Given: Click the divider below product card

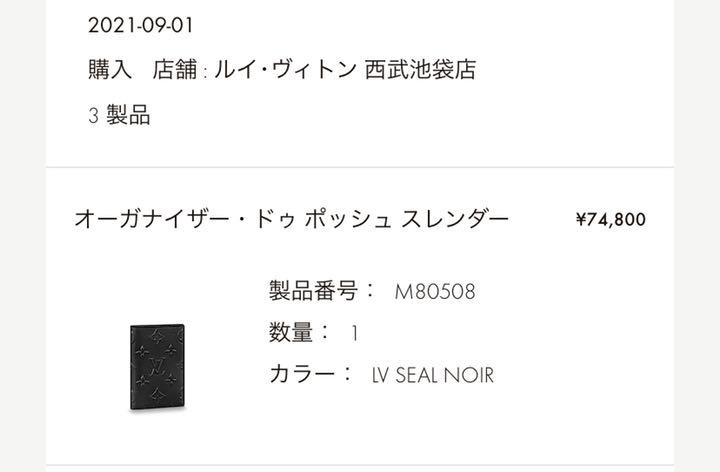Looking at the screenshot, I should point(360,465).
